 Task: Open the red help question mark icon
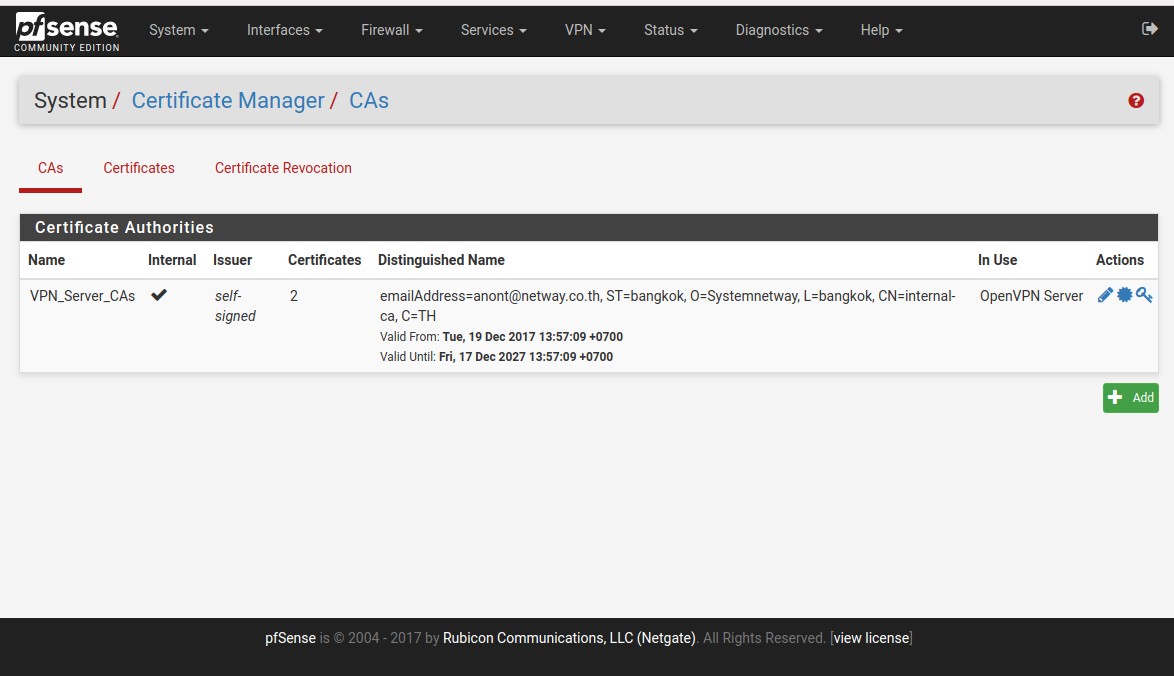click(x=1136, y=101)
